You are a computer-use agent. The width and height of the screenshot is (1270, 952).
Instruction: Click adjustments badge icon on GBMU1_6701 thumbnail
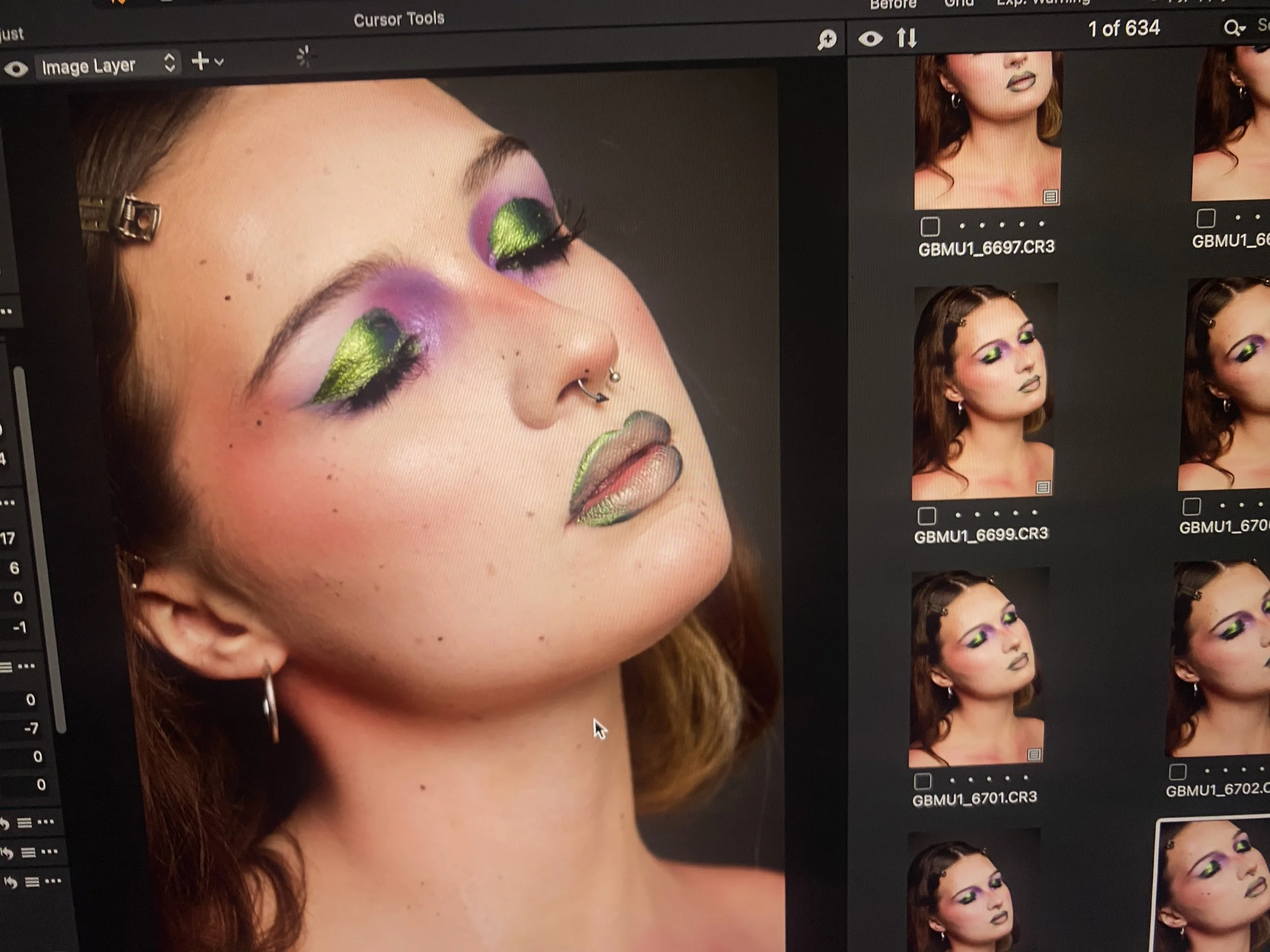pyautogui.click(x=1034, y=754)
